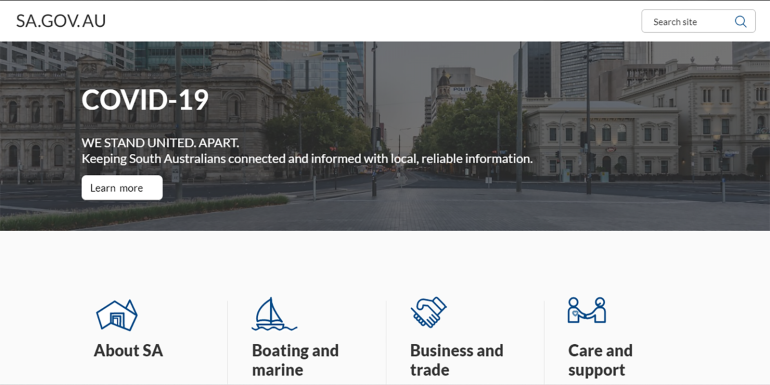Go to SA.GOV.AU home via logo
The width and height of the screenshot is (770, 385).
(x=61, y=21)
